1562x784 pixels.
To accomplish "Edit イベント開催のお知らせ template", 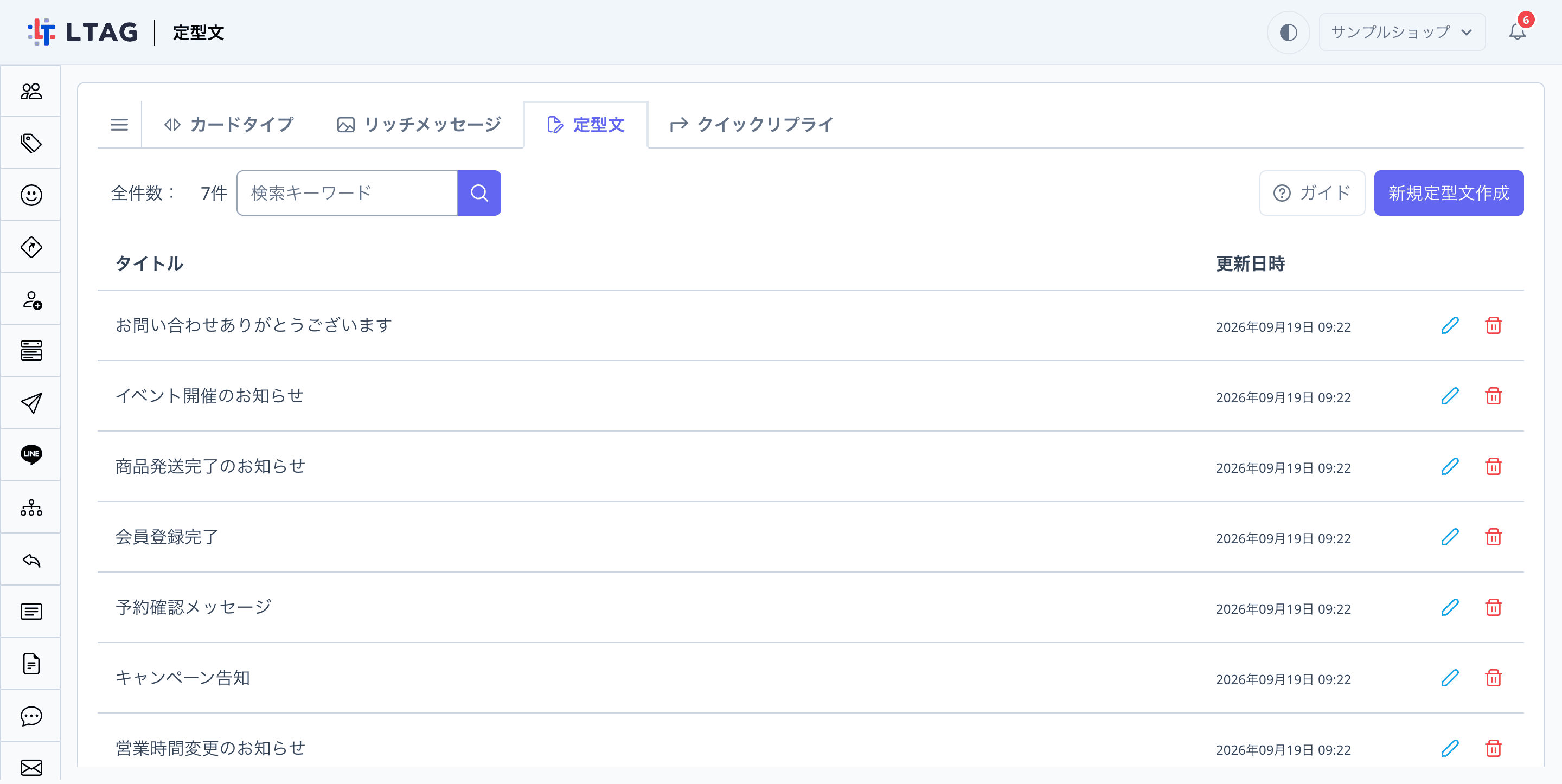I will [x=1450, y=396].
